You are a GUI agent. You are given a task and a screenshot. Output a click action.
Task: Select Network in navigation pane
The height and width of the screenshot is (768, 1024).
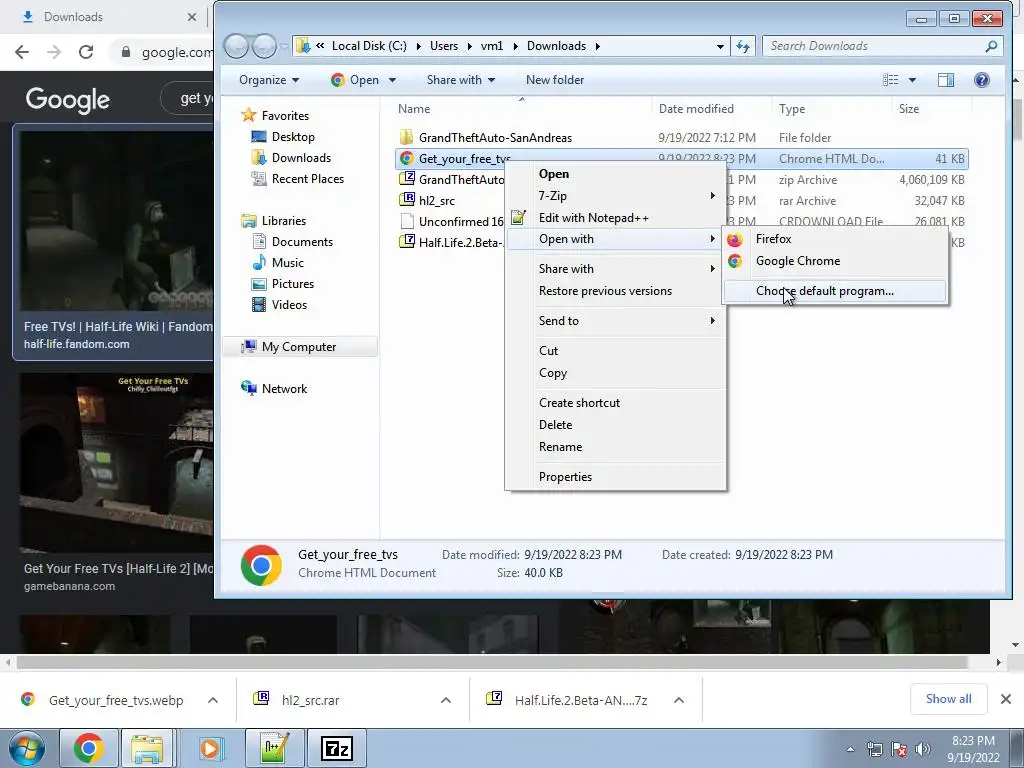point(284,389)
